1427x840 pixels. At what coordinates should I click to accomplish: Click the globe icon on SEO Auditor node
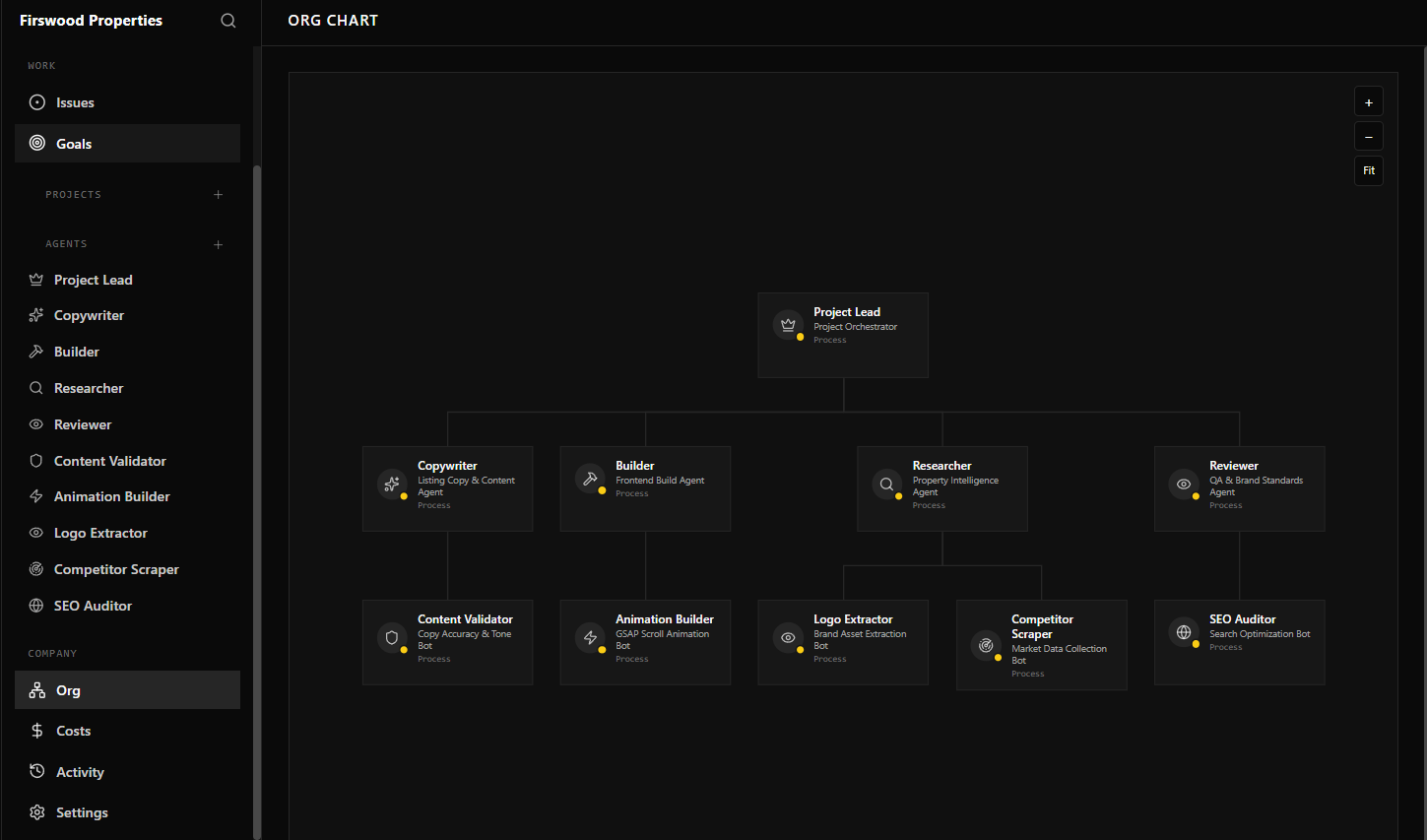1184,632
